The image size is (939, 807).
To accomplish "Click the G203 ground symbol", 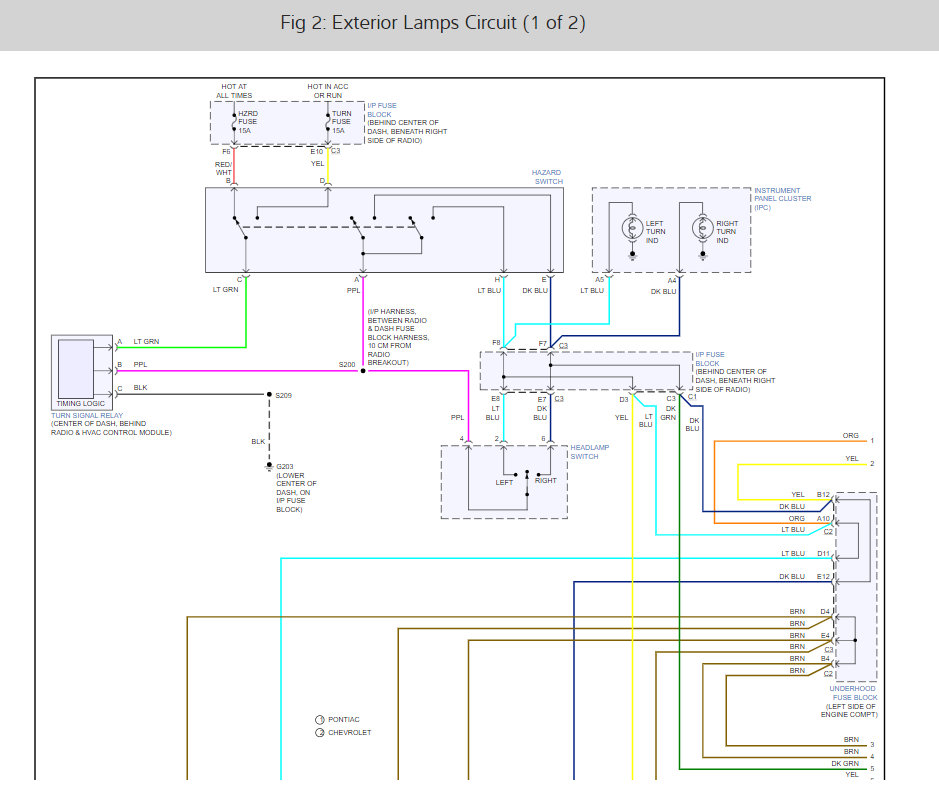I will (x=269, y=467).
